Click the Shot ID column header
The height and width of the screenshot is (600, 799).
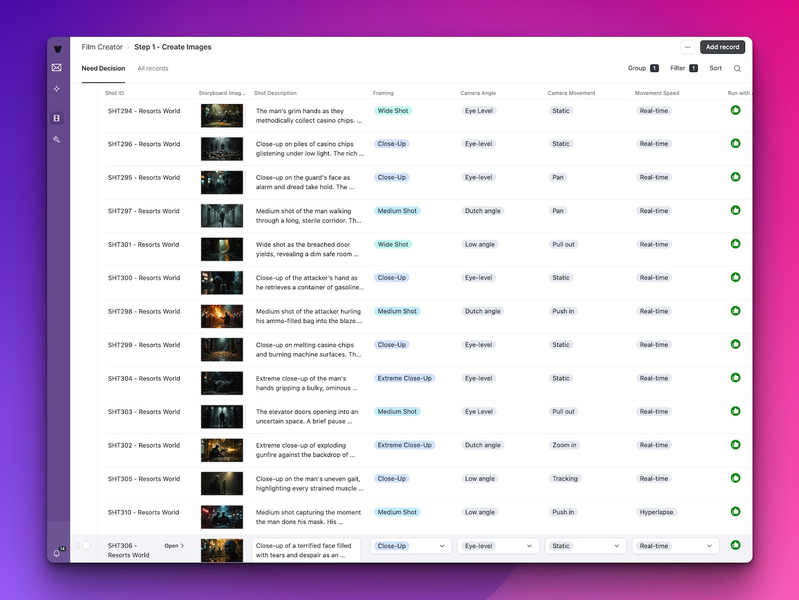click(x=114, y=93)
